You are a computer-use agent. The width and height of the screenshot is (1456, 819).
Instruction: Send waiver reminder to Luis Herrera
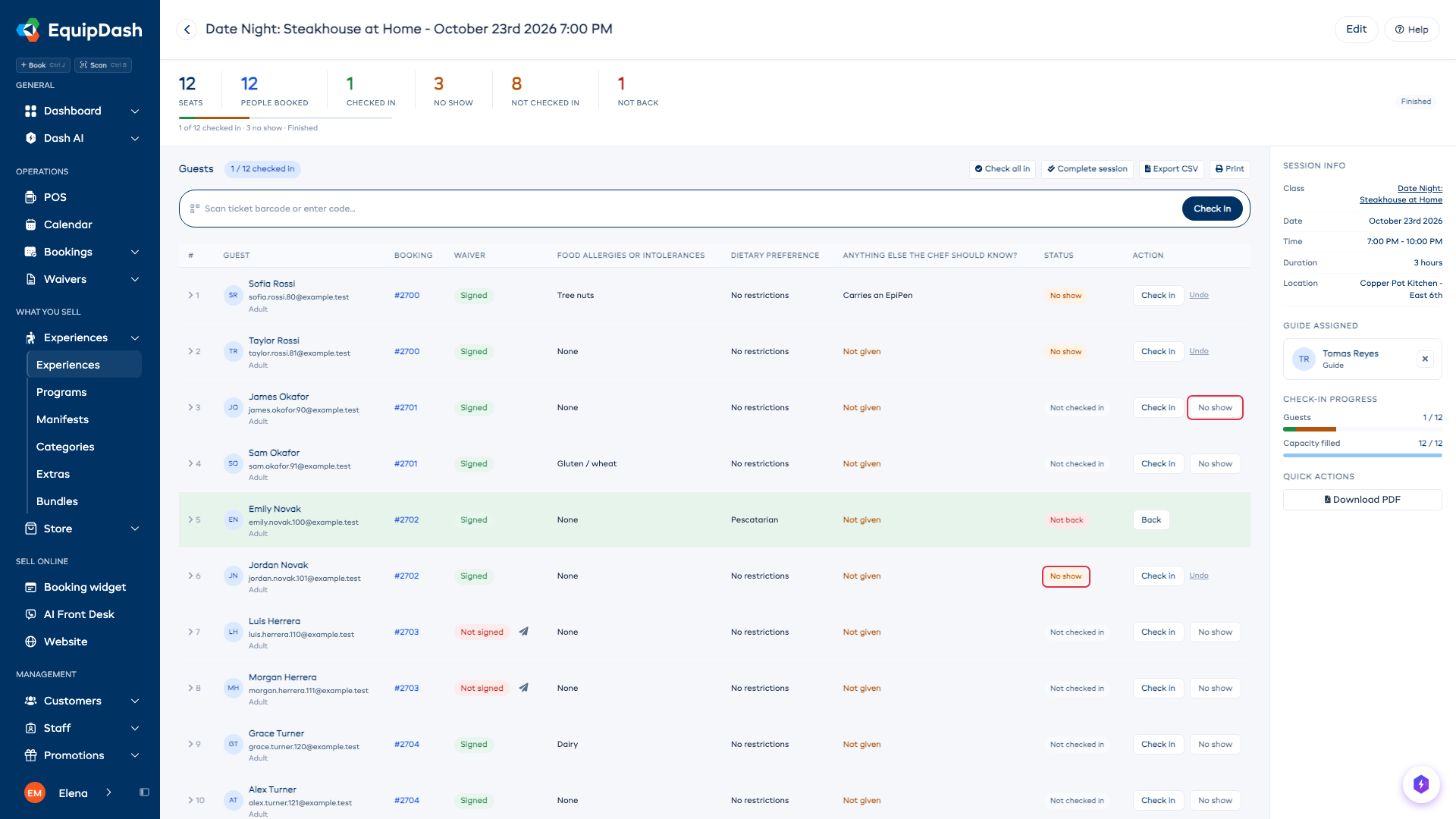523,632
